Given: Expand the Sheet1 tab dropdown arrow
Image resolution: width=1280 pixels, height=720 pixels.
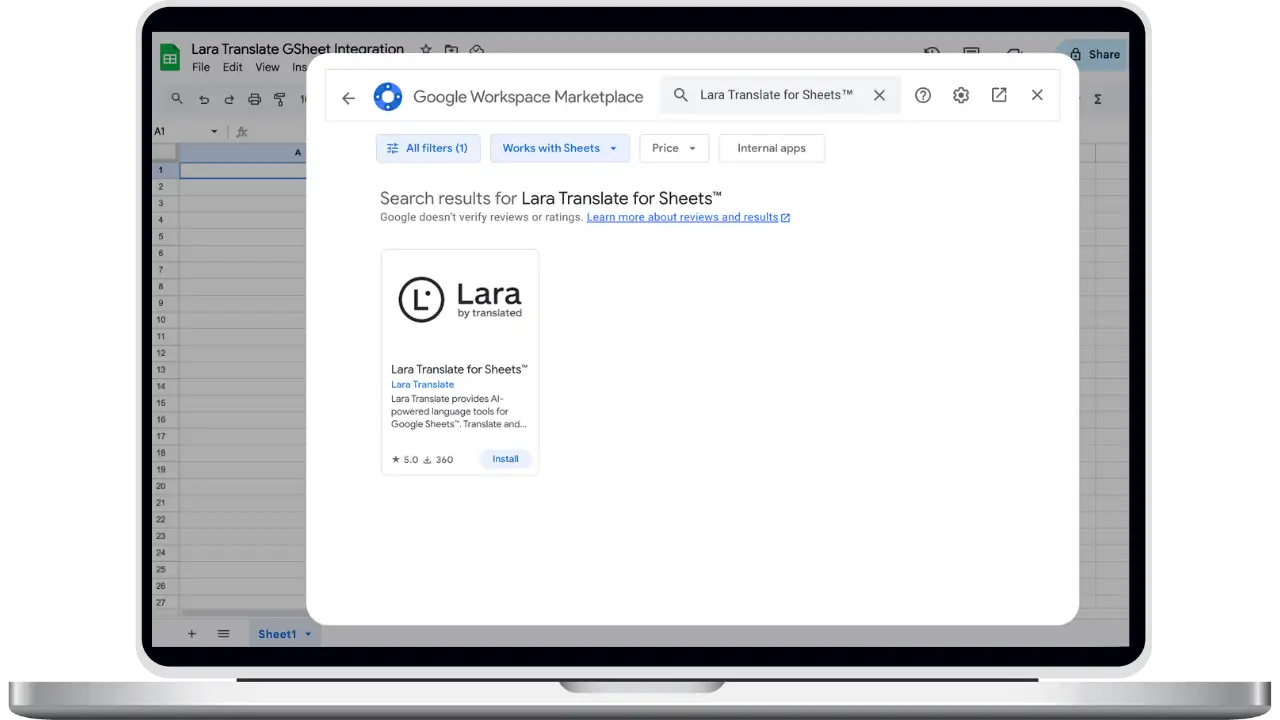Looking at the screenshot, I should (x=307, y=633).
